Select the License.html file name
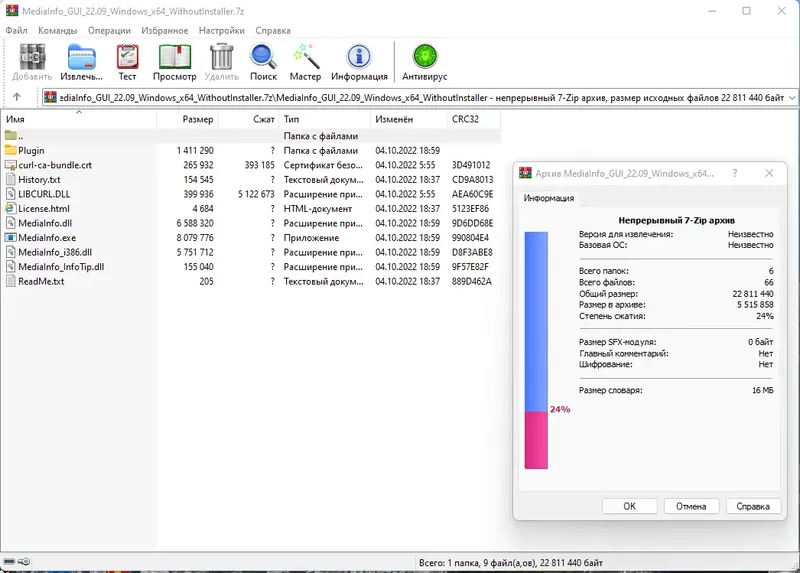The width and height of the screenshot is (800, 573). (x=44, y=209)
